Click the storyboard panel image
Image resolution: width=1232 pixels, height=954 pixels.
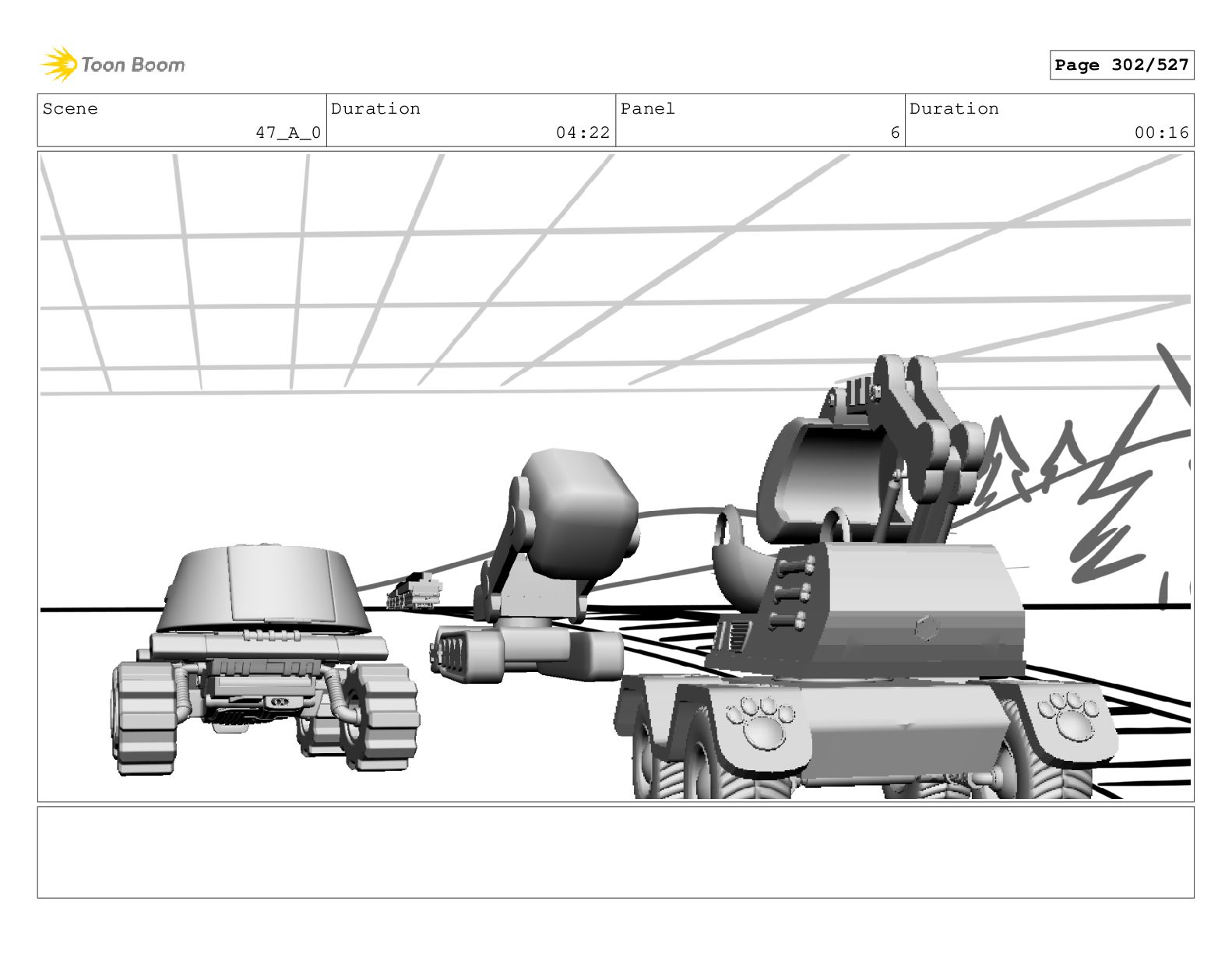[615, 477]
